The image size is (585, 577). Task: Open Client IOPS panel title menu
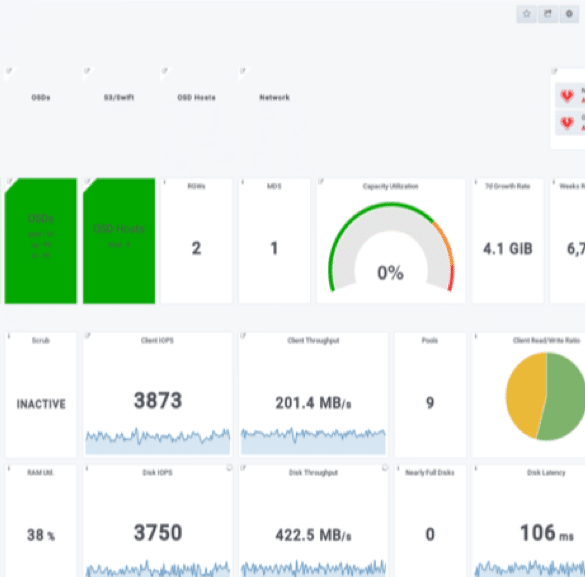point(157,340)
